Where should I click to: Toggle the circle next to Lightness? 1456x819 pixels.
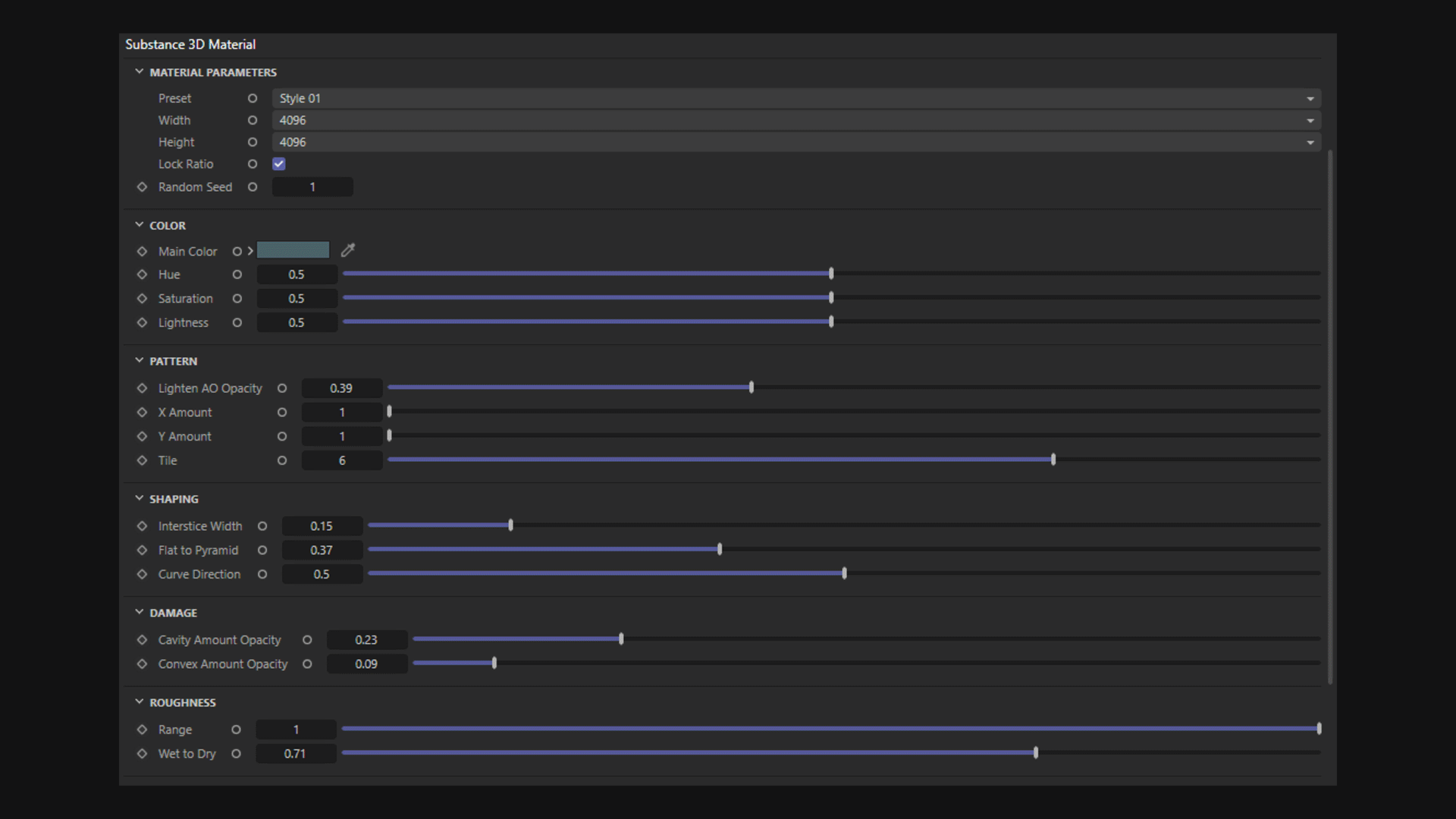click(237, 323)
